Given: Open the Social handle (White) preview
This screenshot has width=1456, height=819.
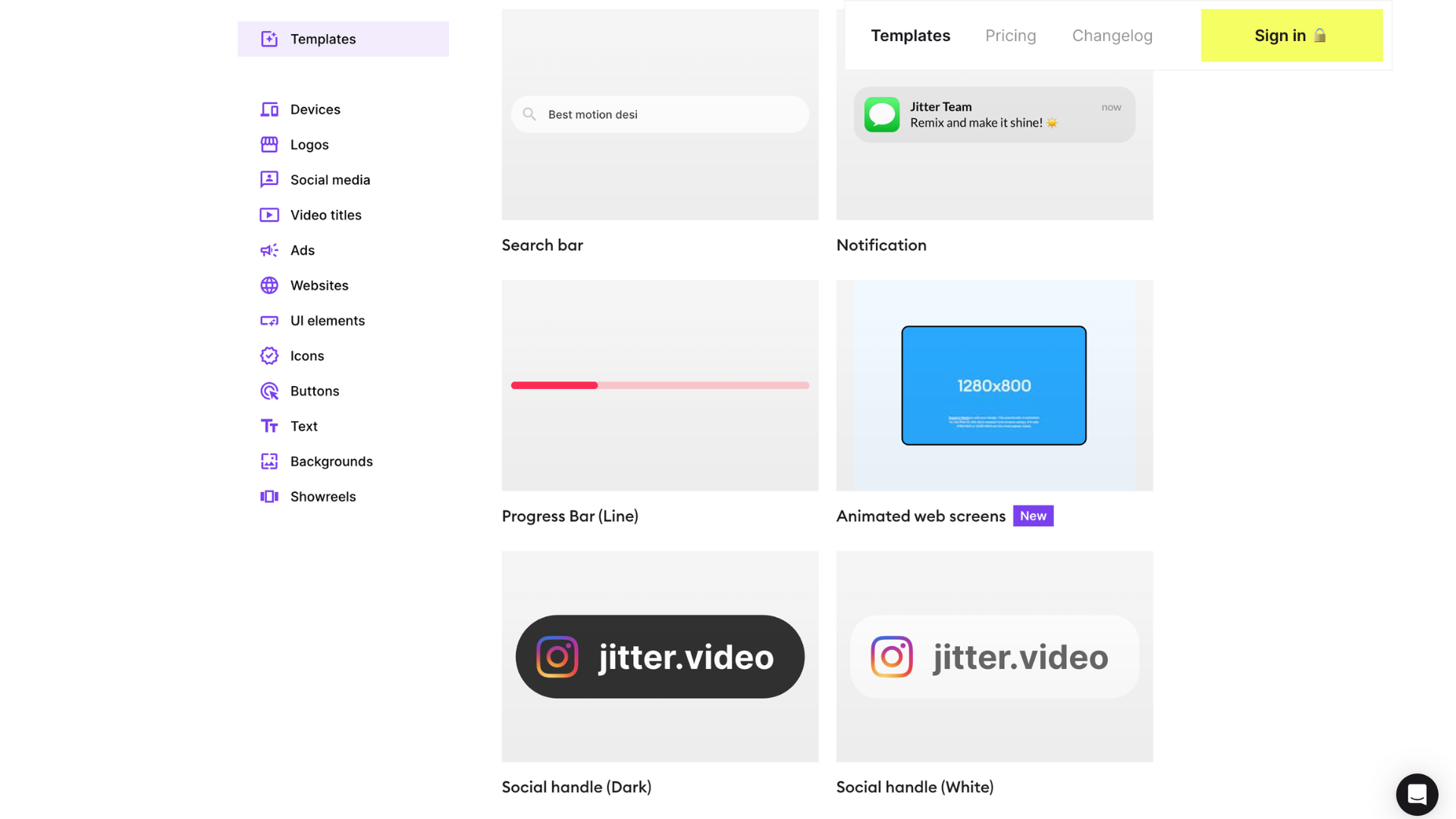Looking at the screenshot, I should [994, 657].
